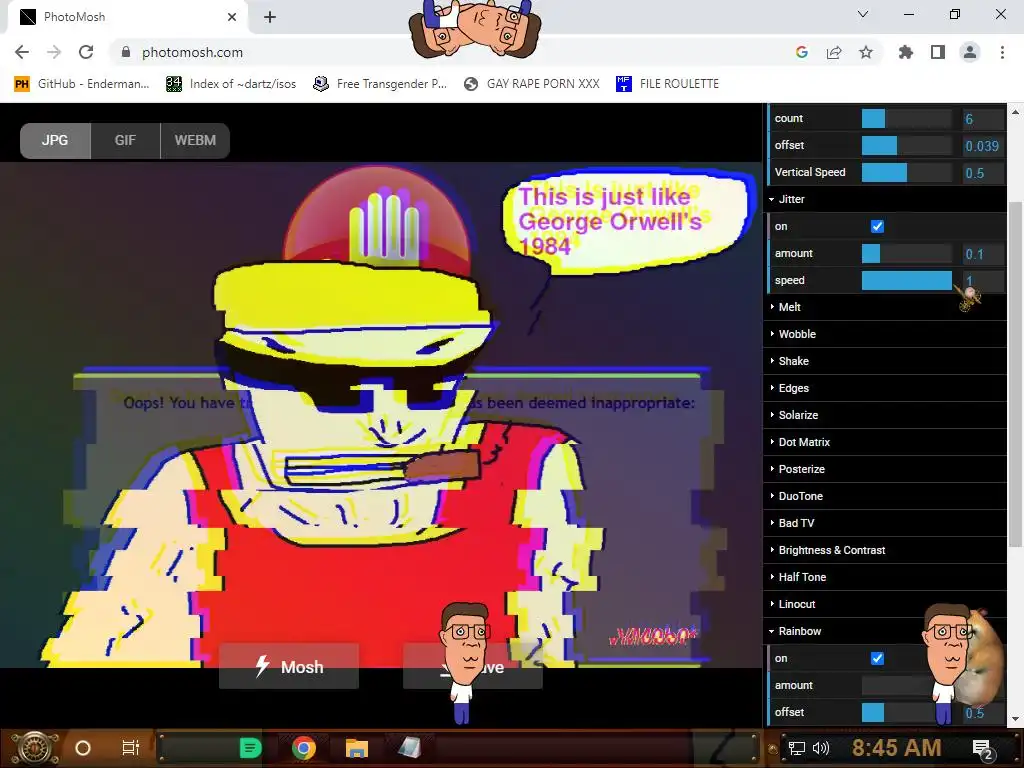This screenshot has height=768, width=1024.
Task: Open the tab search chevron
Action: [863, 14]
